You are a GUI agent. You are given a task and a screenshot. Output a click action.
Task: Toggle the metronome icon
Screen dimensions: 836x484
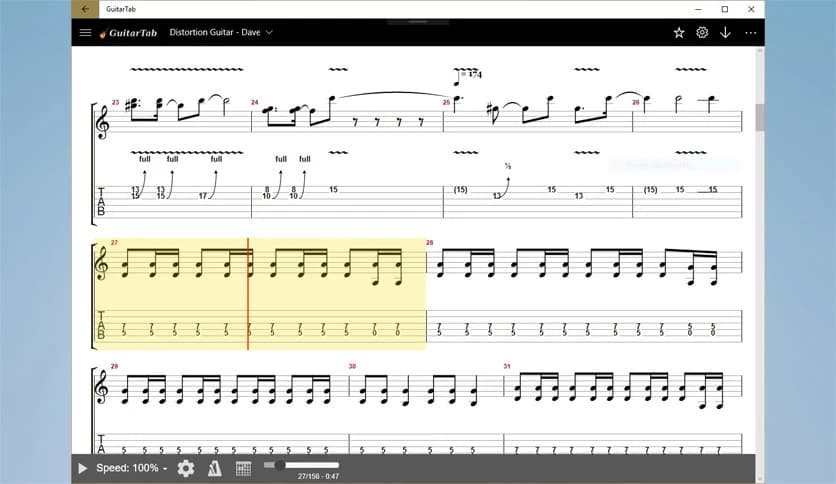click(214, 469)
